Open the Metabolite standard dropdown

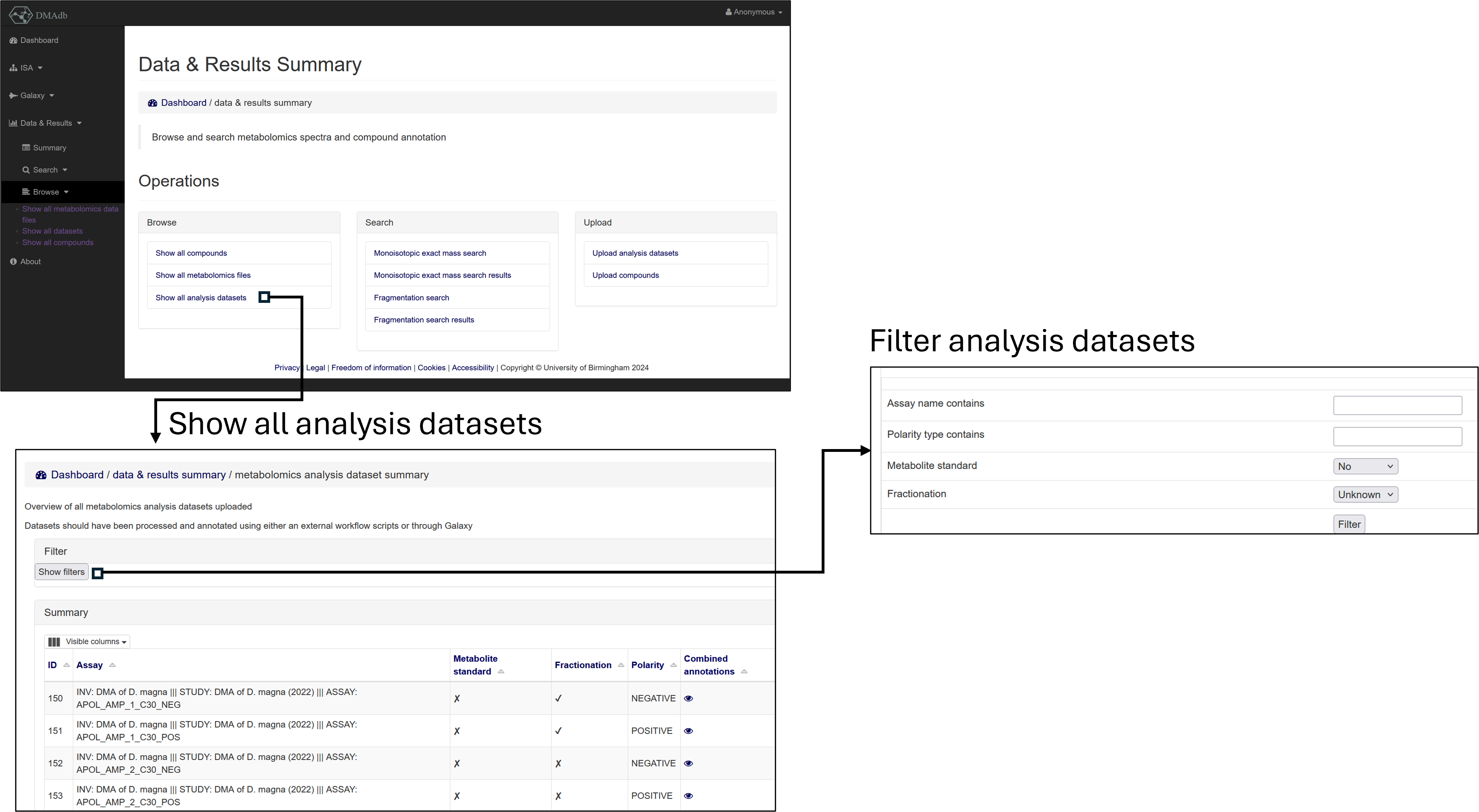(x=1365, y=467)
